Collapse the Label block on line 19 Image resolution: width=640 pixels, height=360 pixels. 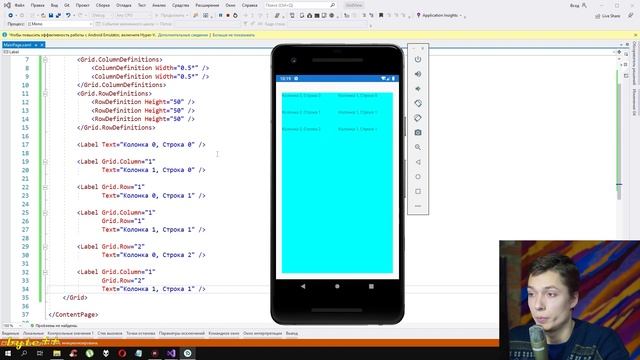pyautogui.click(x=45, y=162)
